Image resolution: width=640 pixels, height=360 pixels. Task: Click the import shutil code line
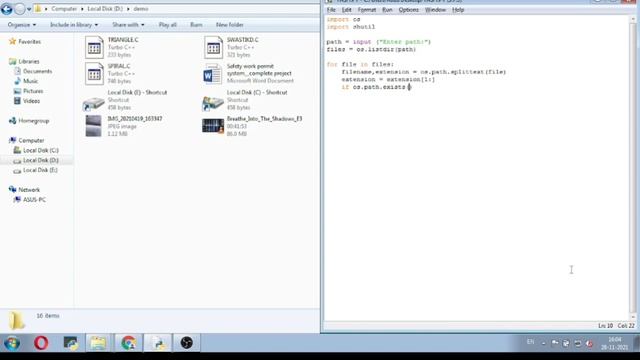(351, 27)
